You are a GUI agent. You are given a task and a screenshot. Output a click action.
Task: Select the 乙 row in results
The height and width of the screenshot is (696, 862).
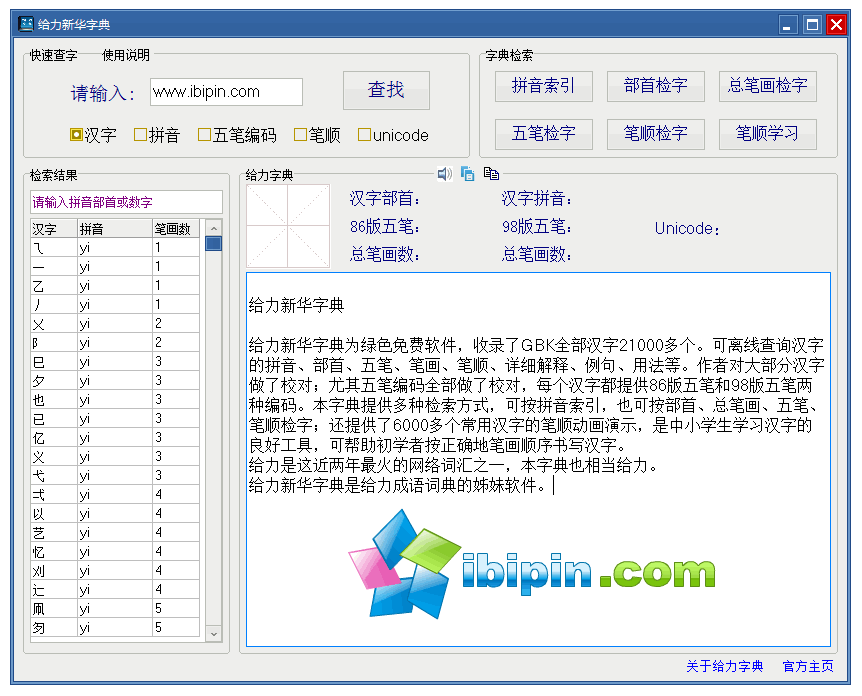point(115,285)
